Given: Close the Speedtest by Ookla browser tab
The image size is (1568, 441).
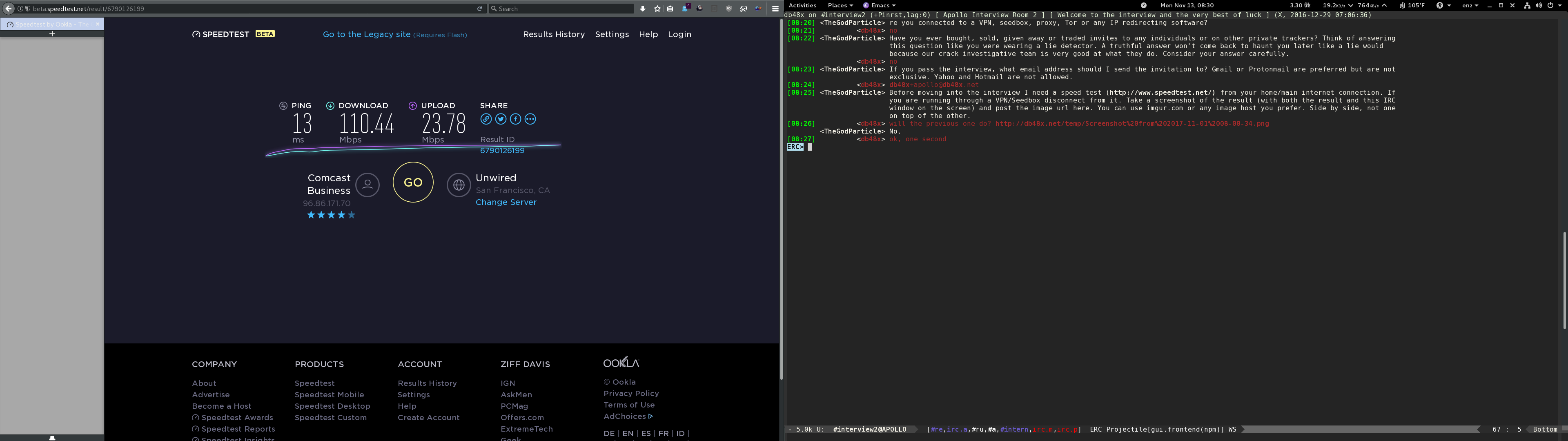Looking at the screenshot, I should [98, 24].
